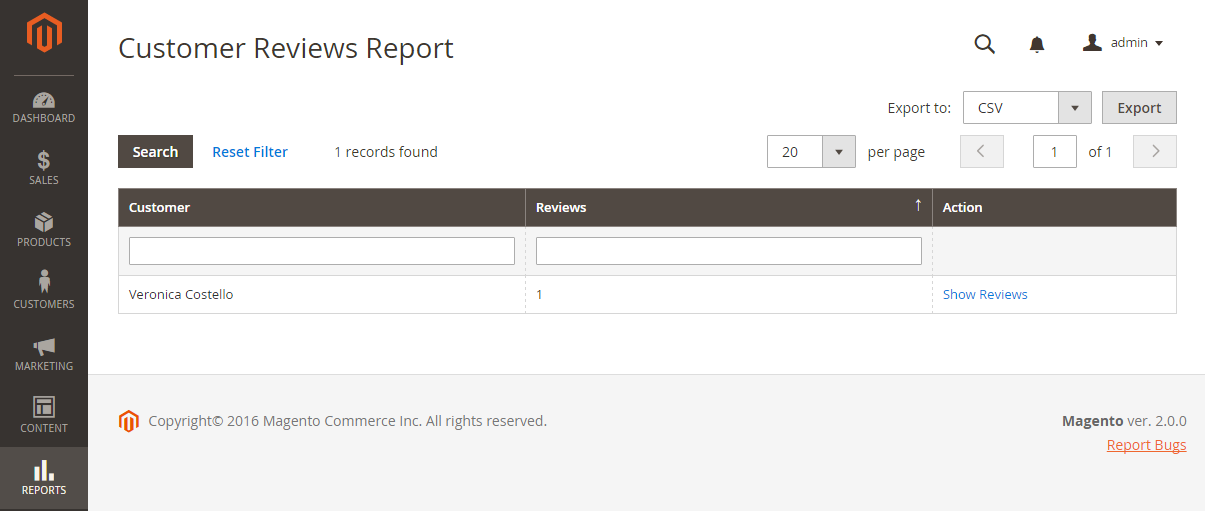Click the Report Bugs link

tap(1146, 445)
